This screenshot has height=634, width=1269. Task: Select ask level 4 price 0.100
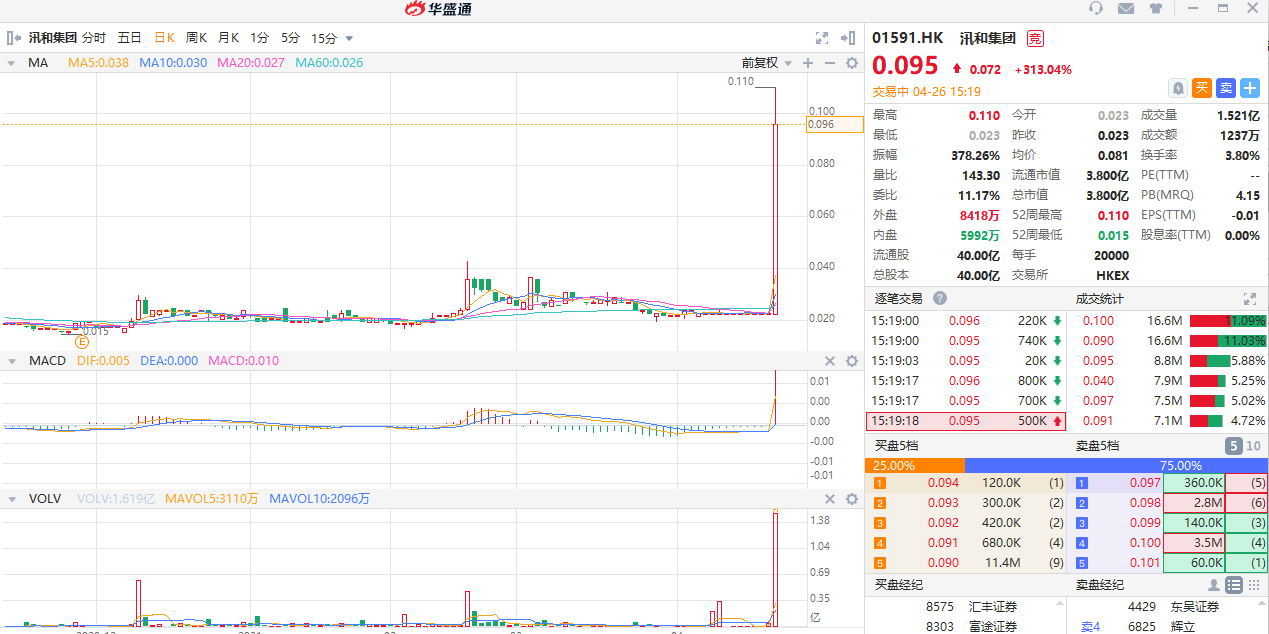coord(1145,542)
